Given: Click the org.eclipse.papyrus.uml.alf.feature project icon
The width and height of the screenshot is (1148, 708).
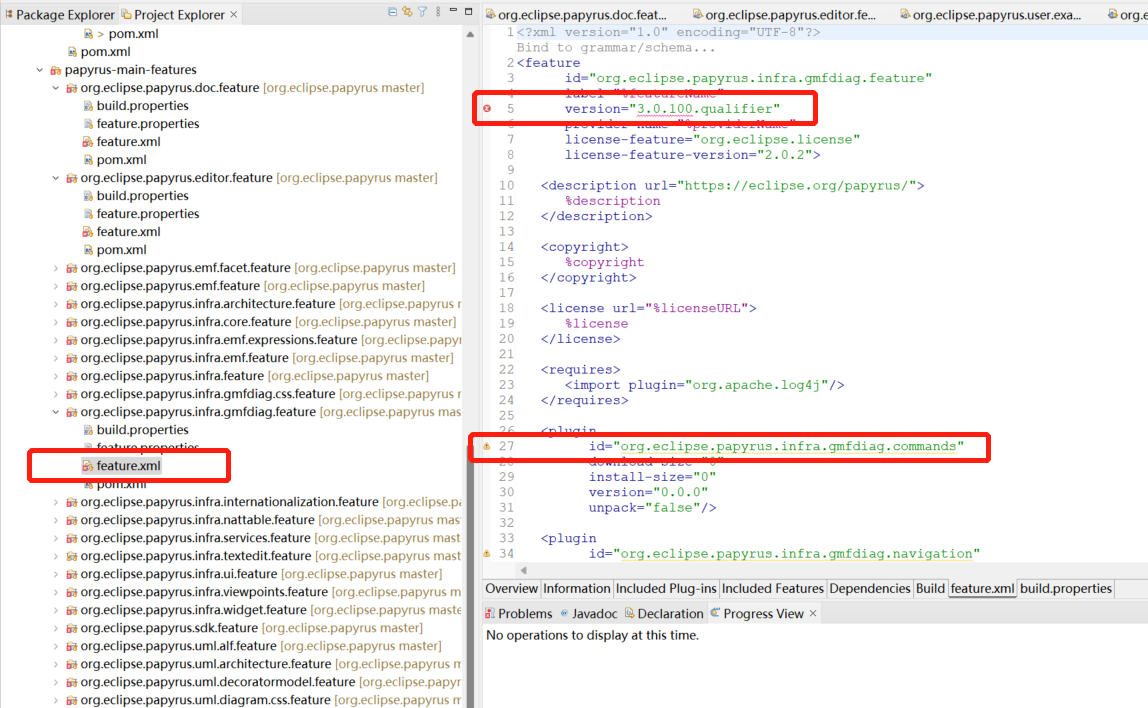Looking at the screenshot, I should [x=71, y=646].
